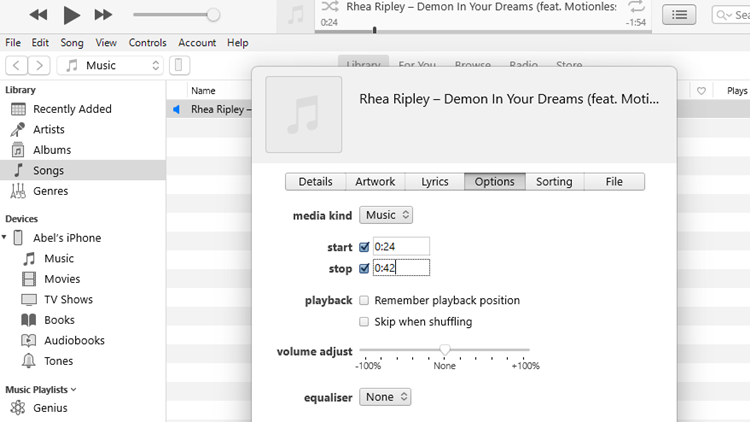Screen dimensions: 750x422
Task: Select the Options tab
Action: 495,182
